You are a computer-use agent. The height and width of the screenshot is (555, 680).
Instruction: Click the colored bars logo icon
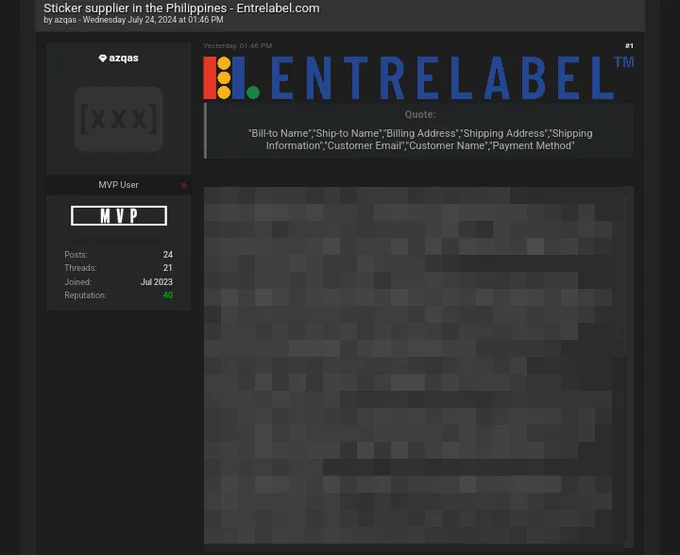(231, 78)
